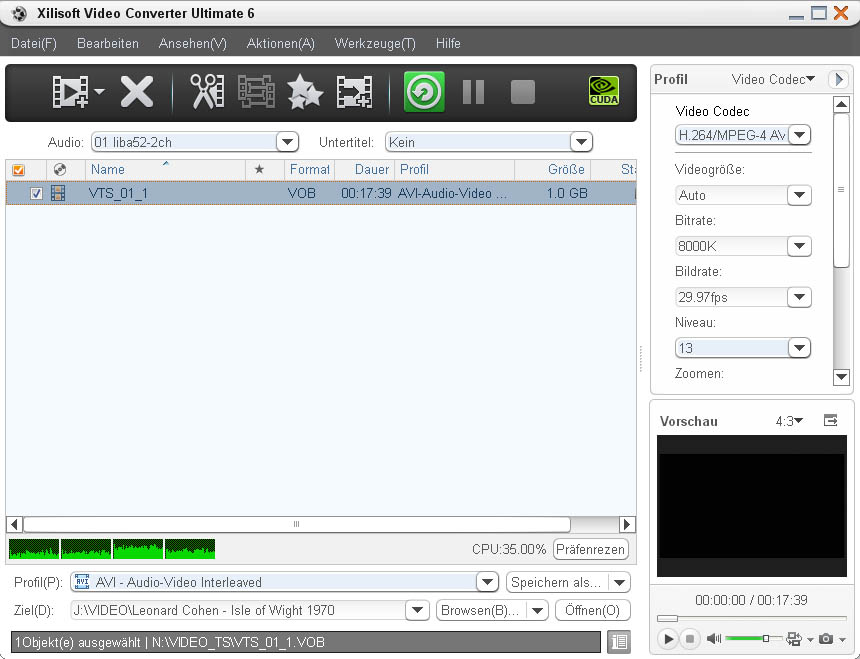Mute the preview speaker icon
Image resolution: width=860 pixels, height=659 pixels.
tap(714, 639)
